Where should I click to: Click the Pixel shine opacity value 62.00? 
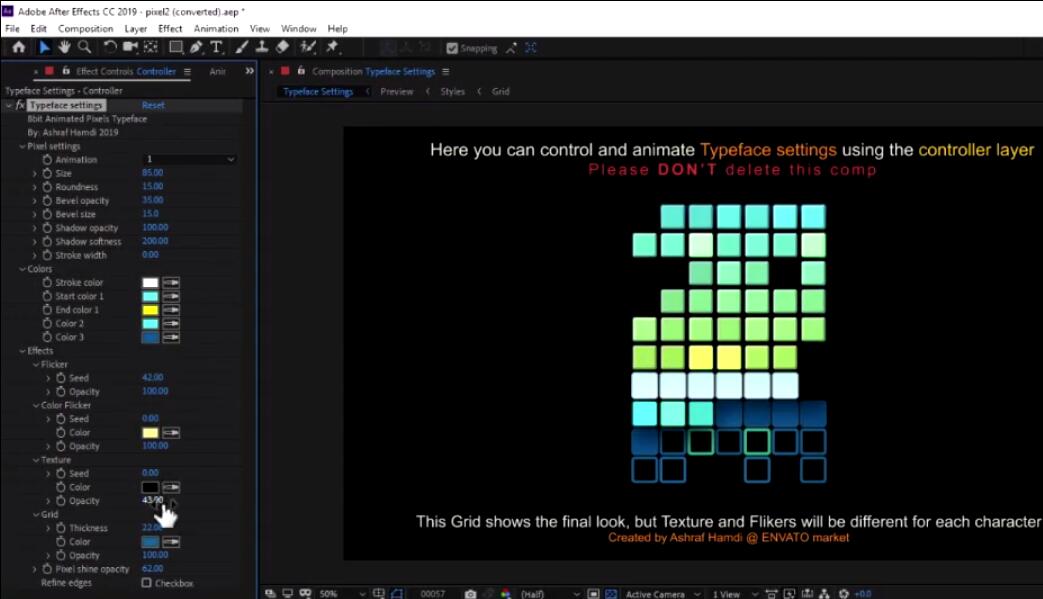pyautogui.click(x=152, y=568)
